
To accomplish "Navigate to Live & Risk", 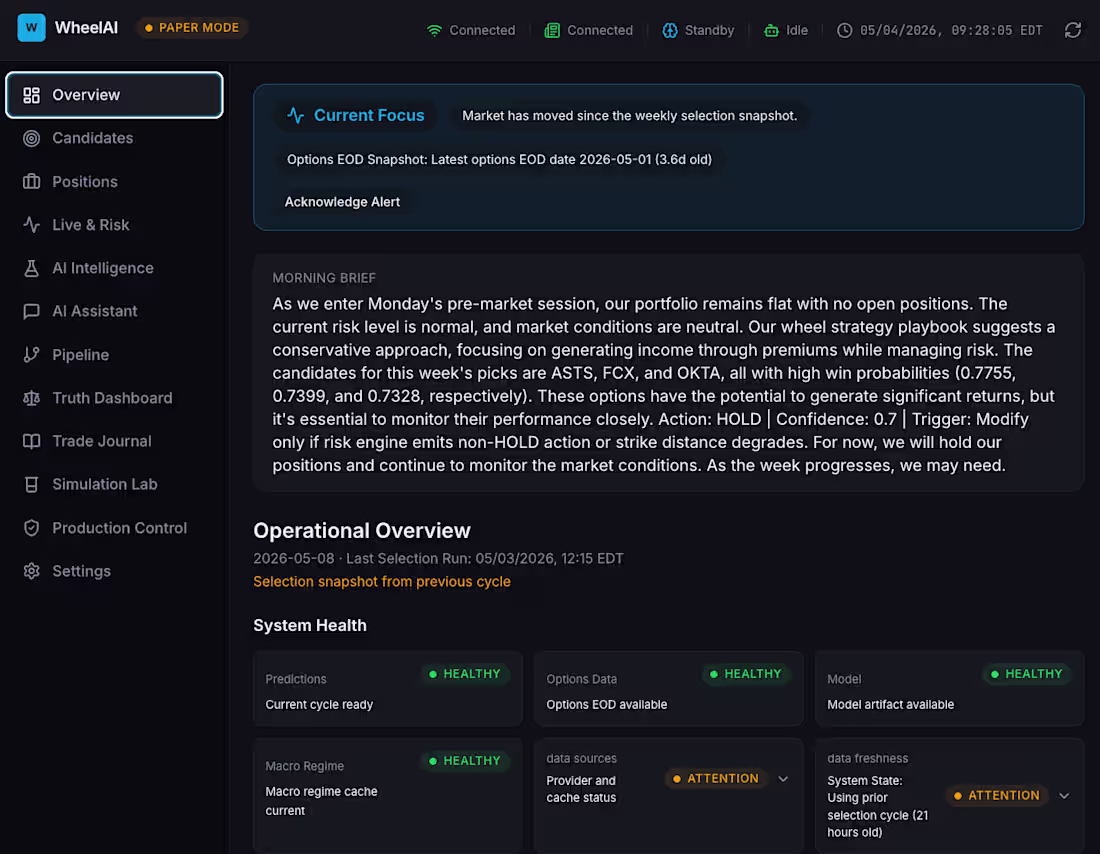I will [x=90, y=225].
